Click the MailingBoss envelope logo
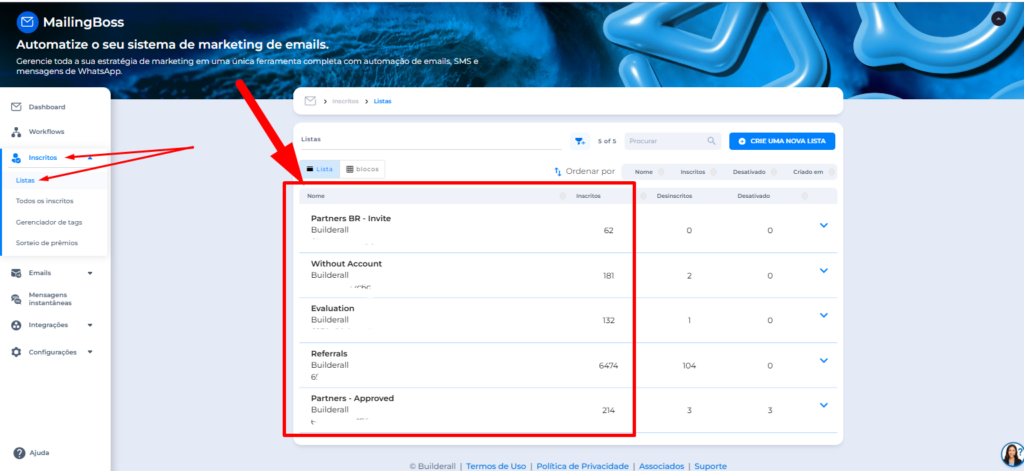The height and width of the screenshot is (471, 1024). (28, 21)
